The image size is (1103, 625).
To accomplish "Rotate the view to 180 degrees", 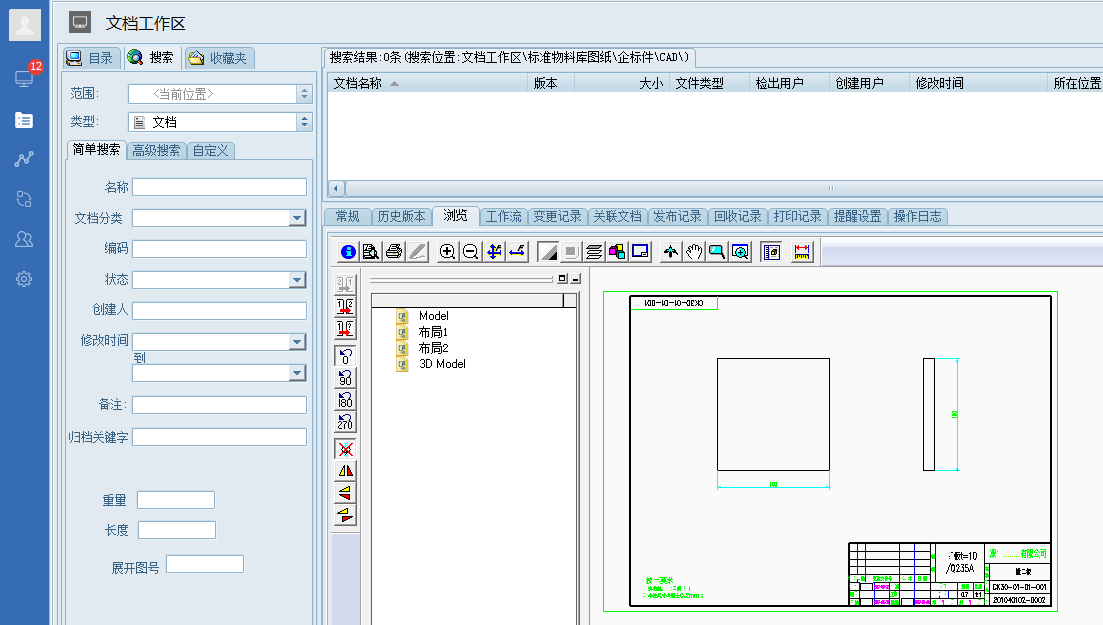I will click(x=345, y=400).
